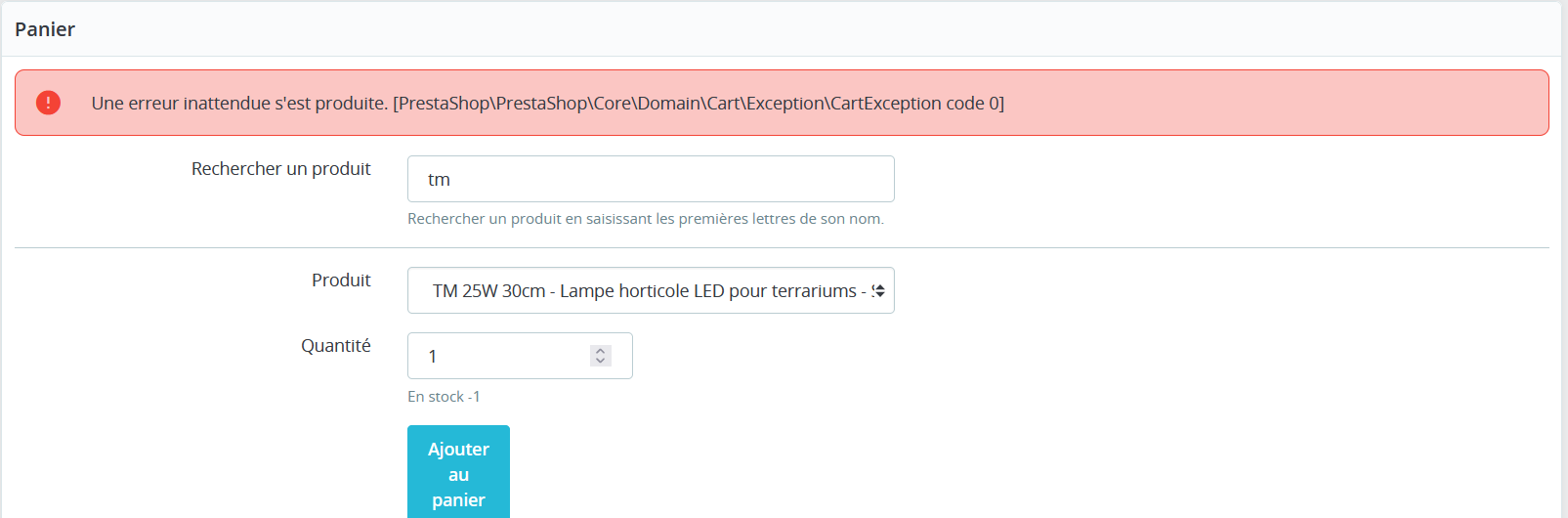Decrease quantity with the down arrow
The width and height of the screenshot is (1568, 518).
[601, 361]
